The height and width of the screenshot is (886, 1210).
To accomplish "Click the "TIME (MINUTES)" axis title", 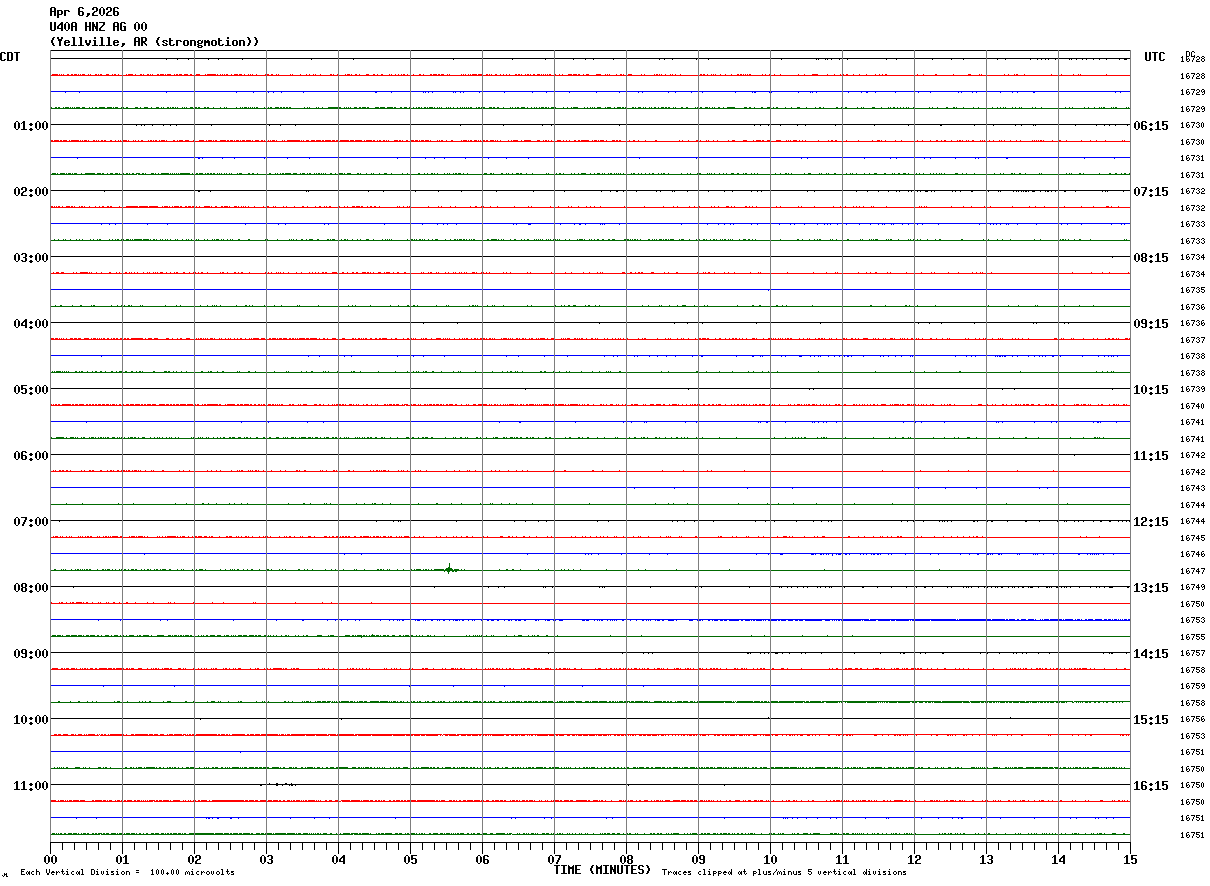I will coord(602,870).
